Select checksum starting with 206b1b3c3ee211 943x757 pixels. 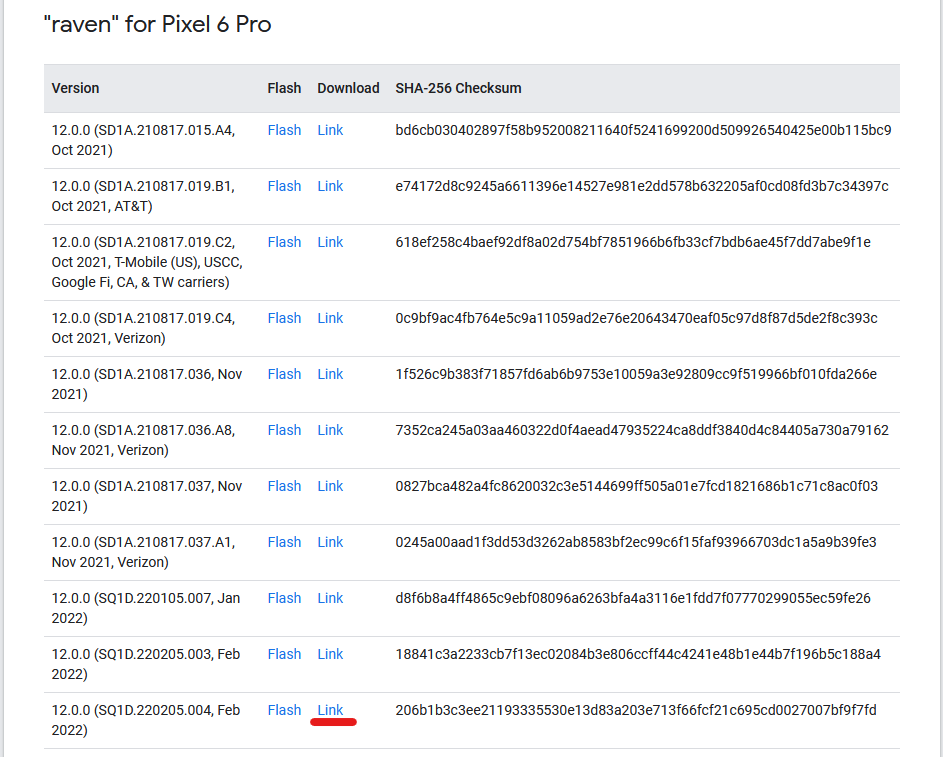point(636,709)
